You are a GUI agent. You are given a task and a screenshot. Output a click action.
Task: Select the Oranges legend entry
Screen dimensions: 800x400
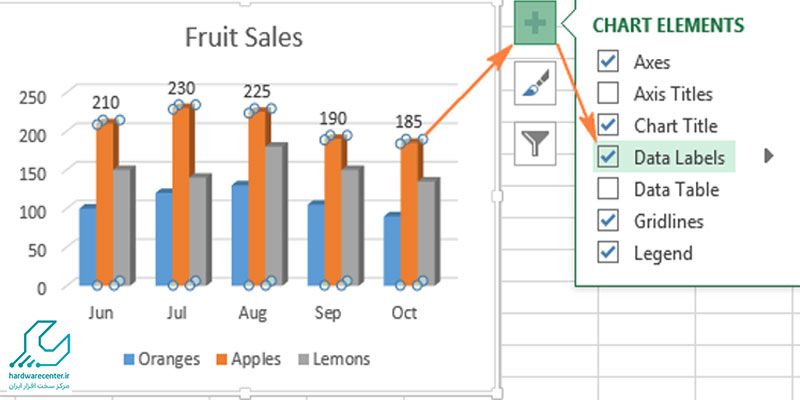(162, 359)
